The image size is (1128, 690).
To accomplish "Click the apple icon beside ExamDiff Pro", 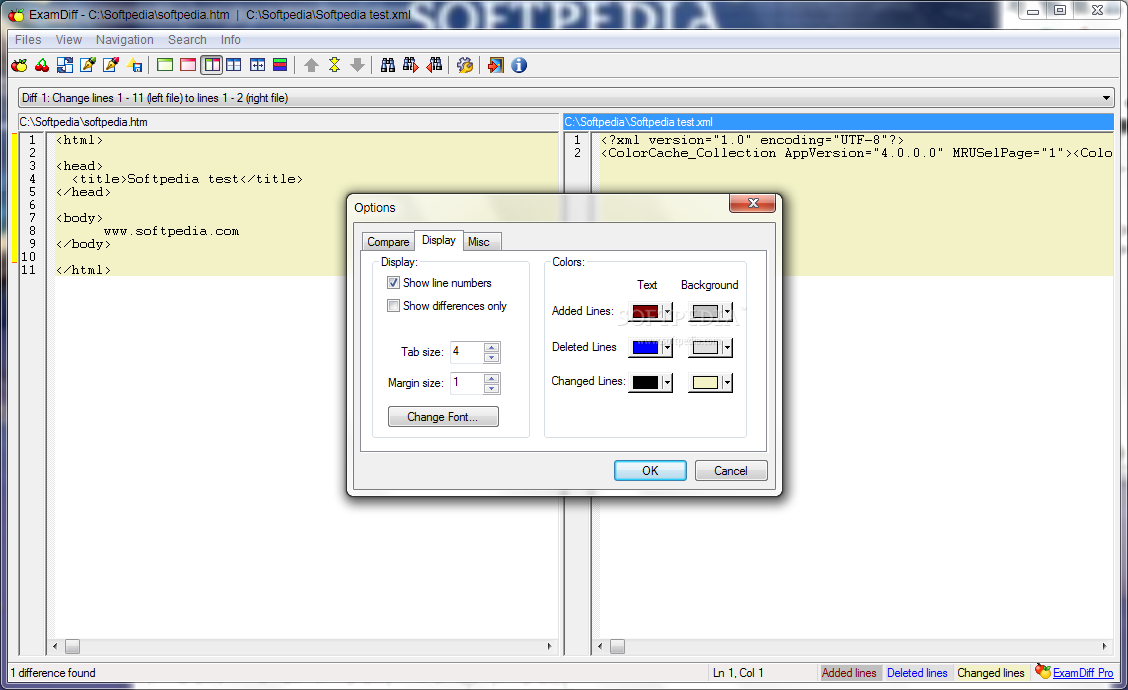I will [x=1042, y=671].
